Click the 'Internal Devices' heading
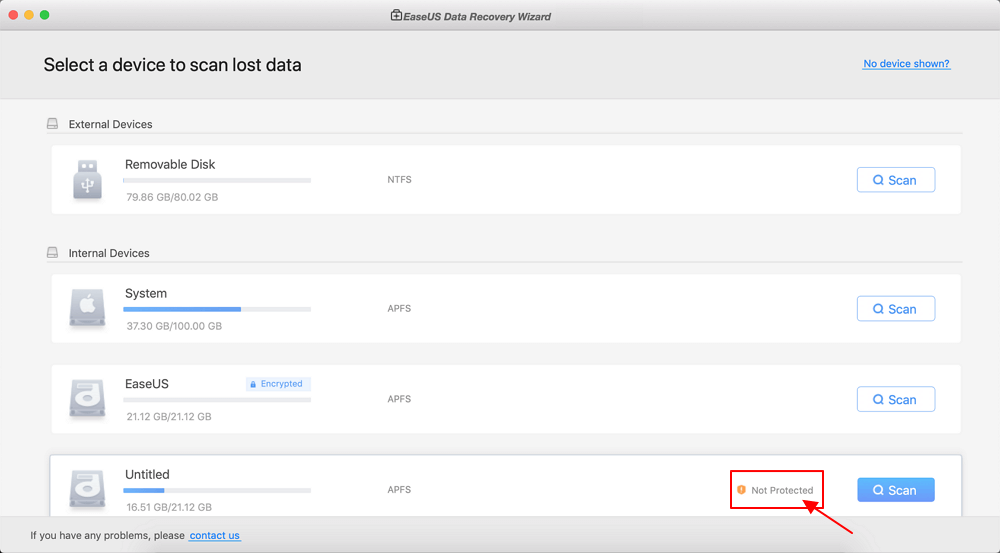This screenshot has width=1000, height=553. (x=109, y=253)
